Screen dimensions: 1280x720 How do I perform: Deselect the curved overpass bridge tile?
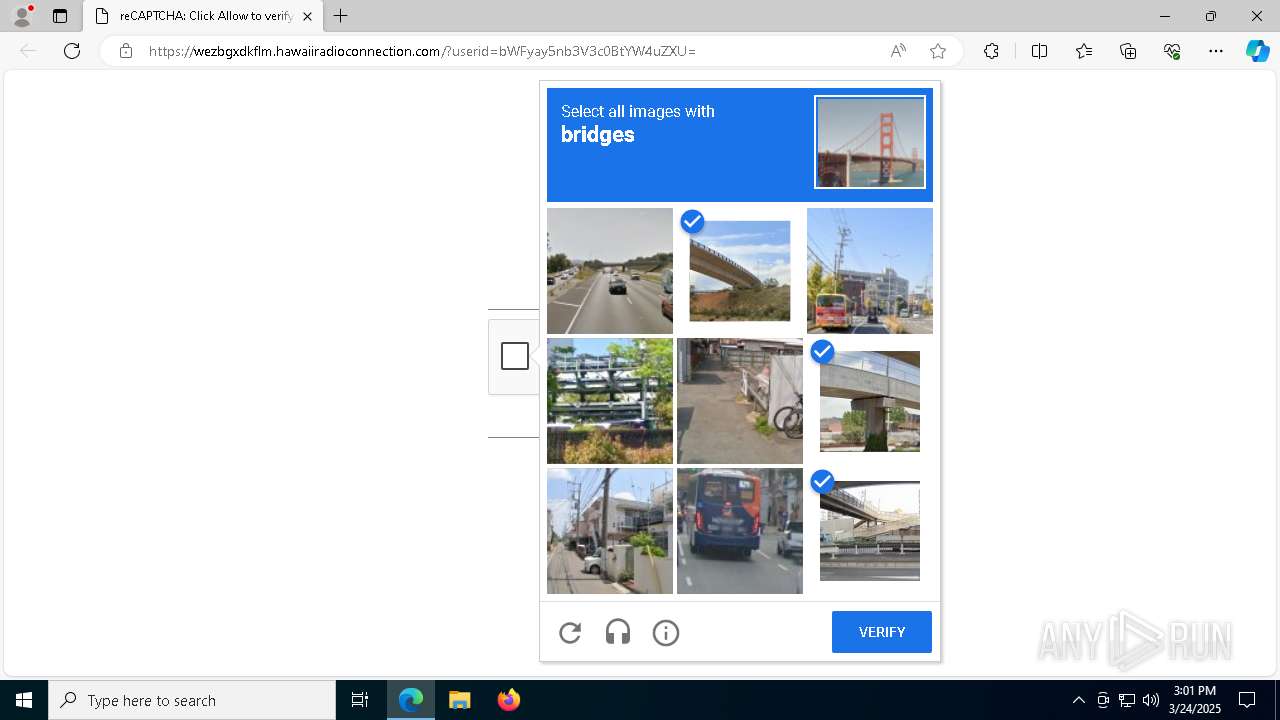point(740,271)
